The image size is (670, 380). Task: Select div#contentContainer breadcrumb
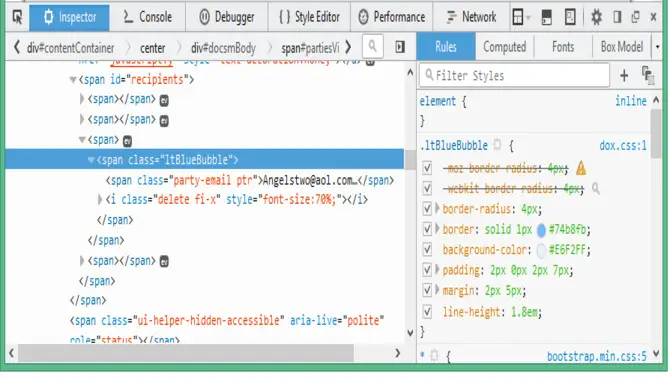pos(71,48)
